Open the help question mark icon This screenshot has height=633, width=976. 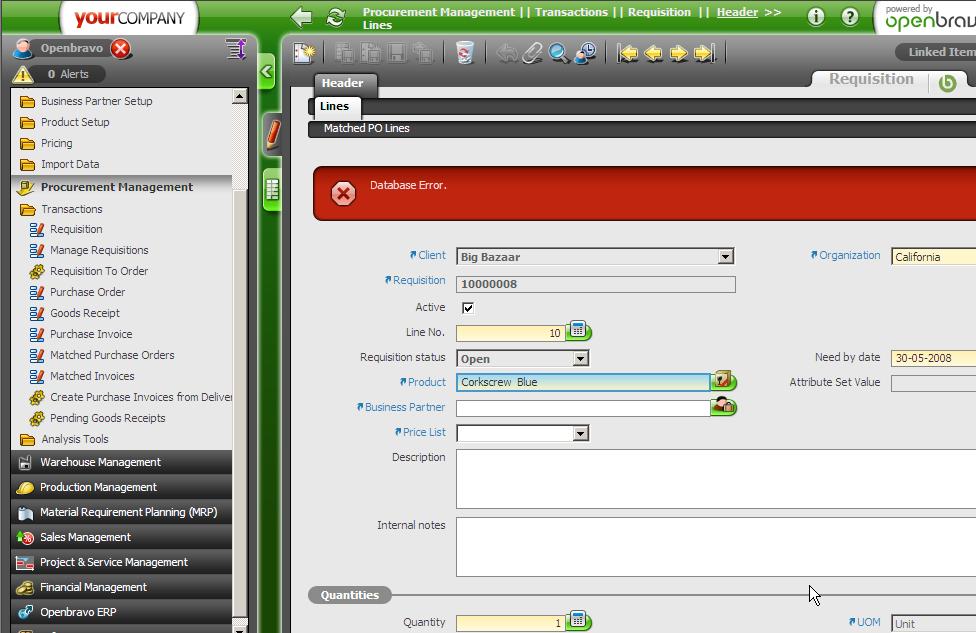click(x=850, y=17)
